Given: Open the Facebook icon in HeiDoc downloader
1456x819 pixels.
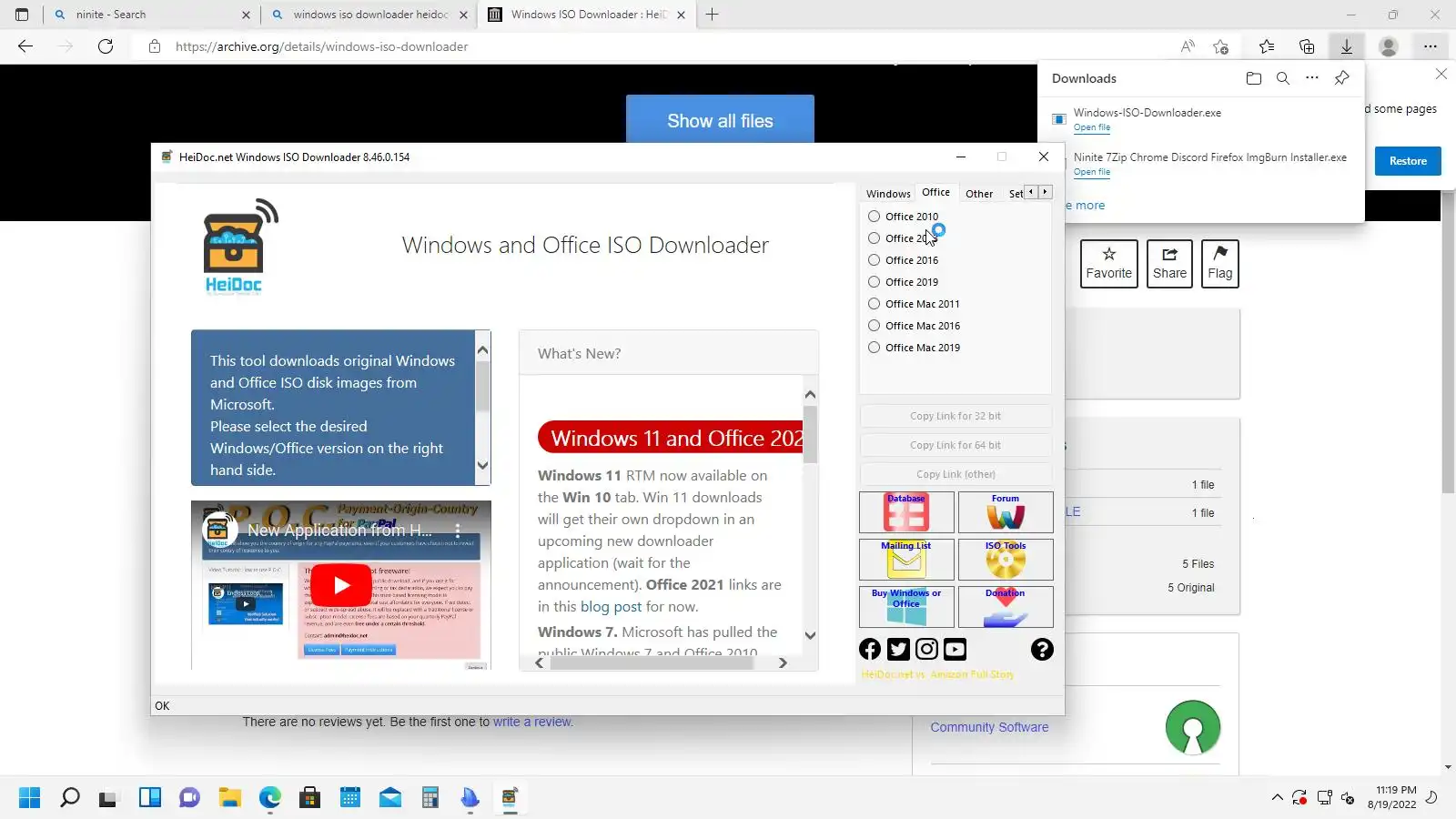Looking at the screenshot, I should [x=870, y=649].
